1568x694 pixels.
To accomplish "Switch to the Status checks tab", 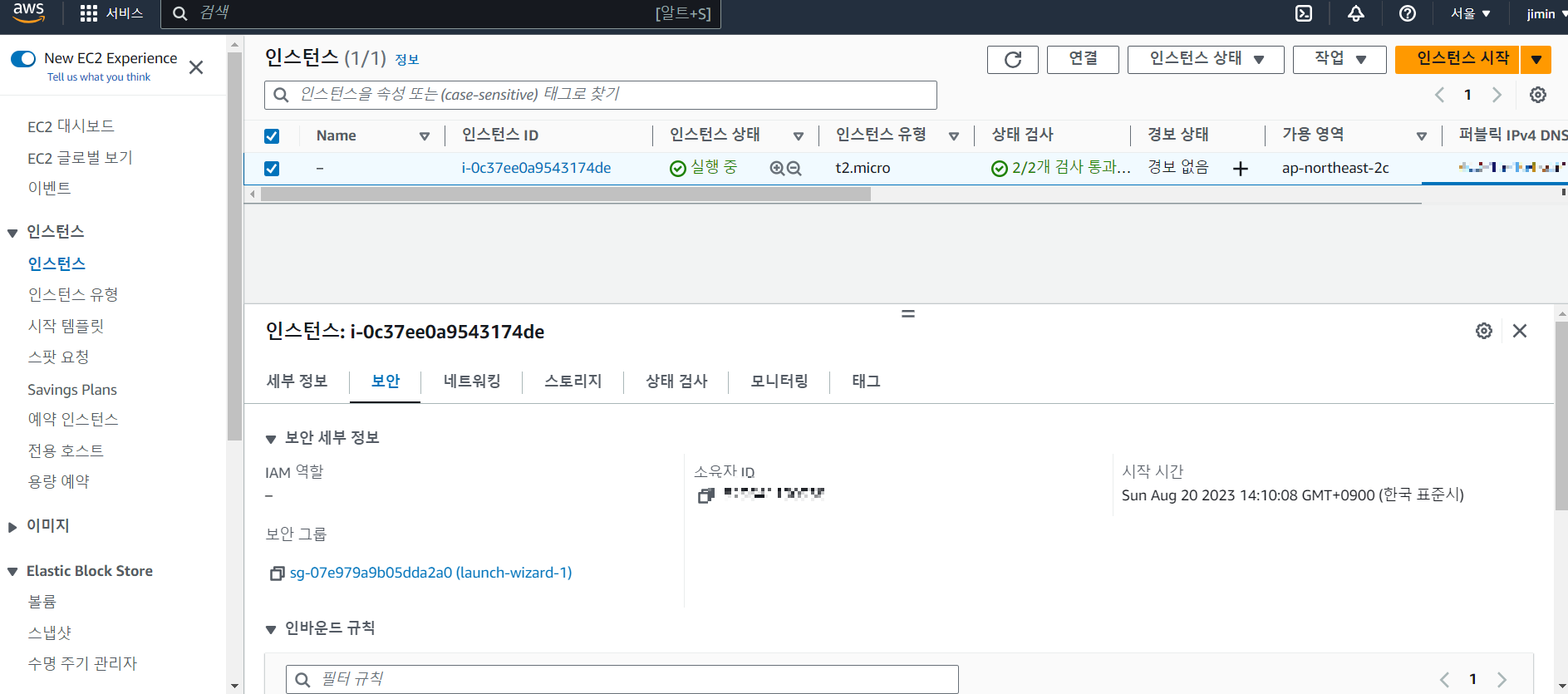I will 676,381.
